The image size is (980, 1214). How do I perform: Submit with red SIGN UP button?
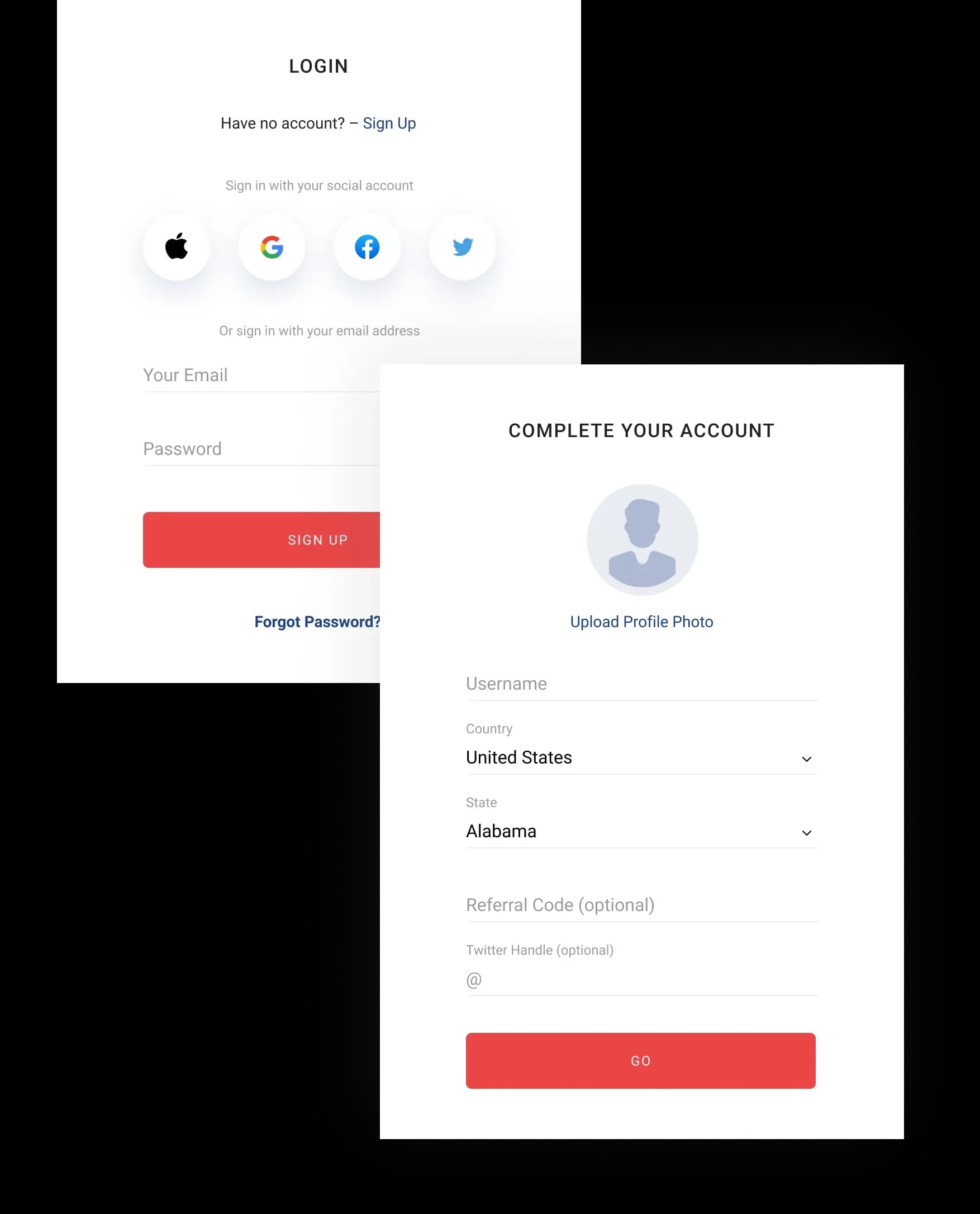(x=261, y=540)
